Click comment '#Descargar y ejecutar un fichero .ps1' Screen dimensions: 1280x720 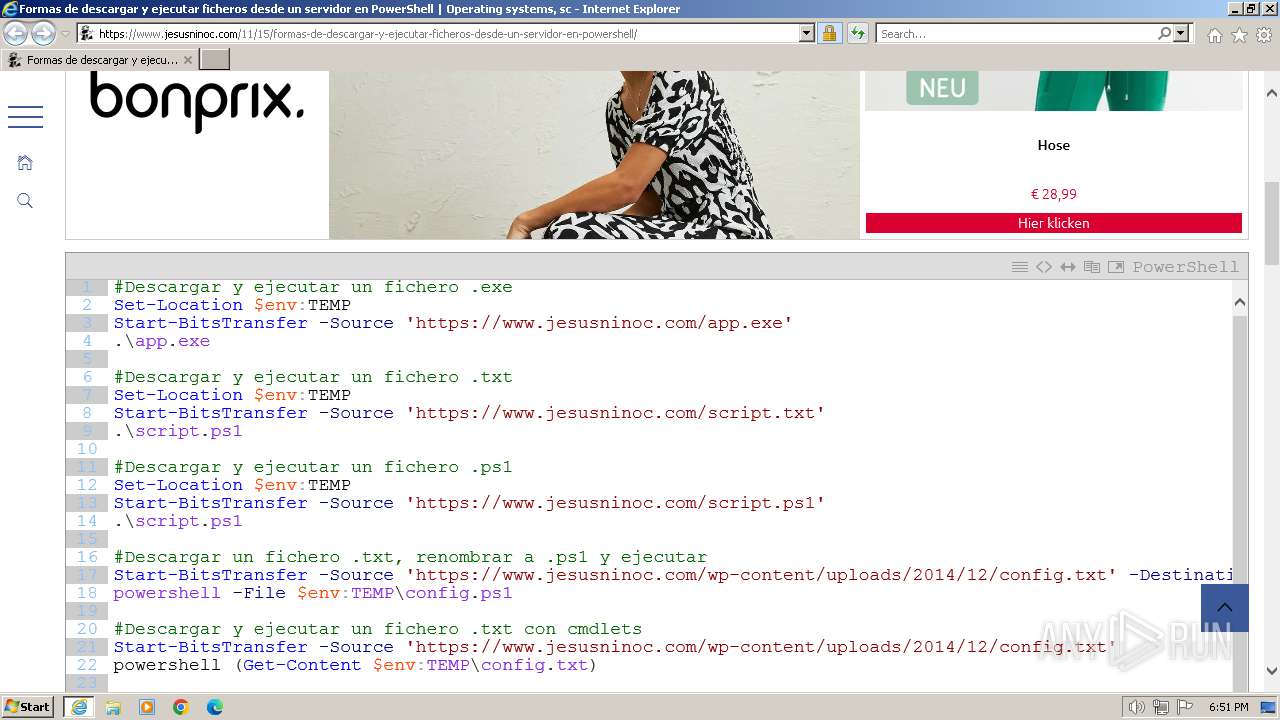pyautogui.click(x=313, y=467)
